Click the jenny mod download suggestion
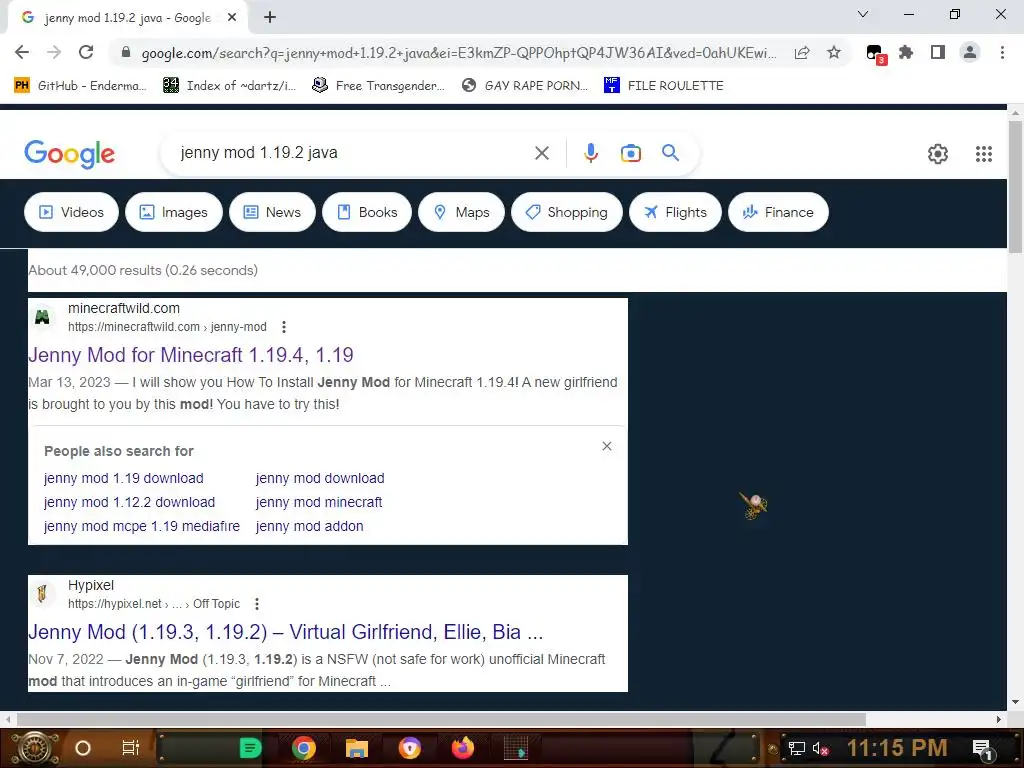Screen dimensions: 1024x768 click(x=320, y=478)
